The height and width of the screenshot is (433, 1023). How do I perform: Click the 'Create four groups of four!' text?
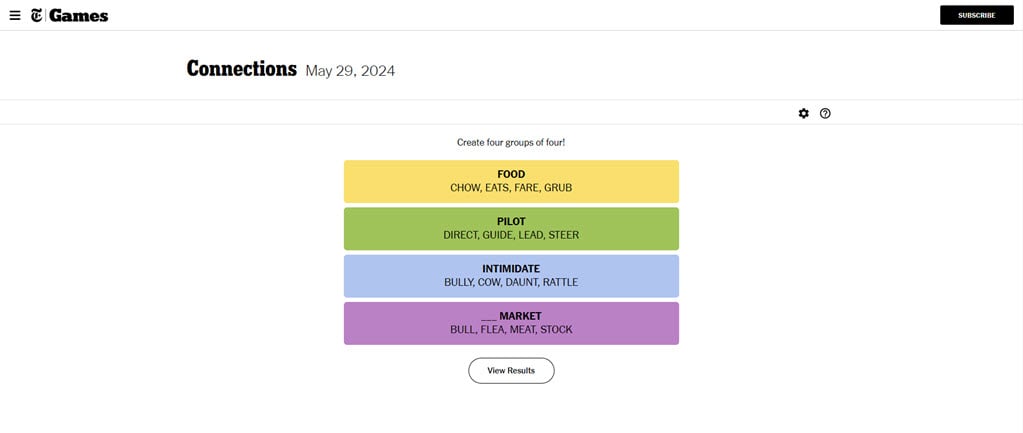pos(511,142)
